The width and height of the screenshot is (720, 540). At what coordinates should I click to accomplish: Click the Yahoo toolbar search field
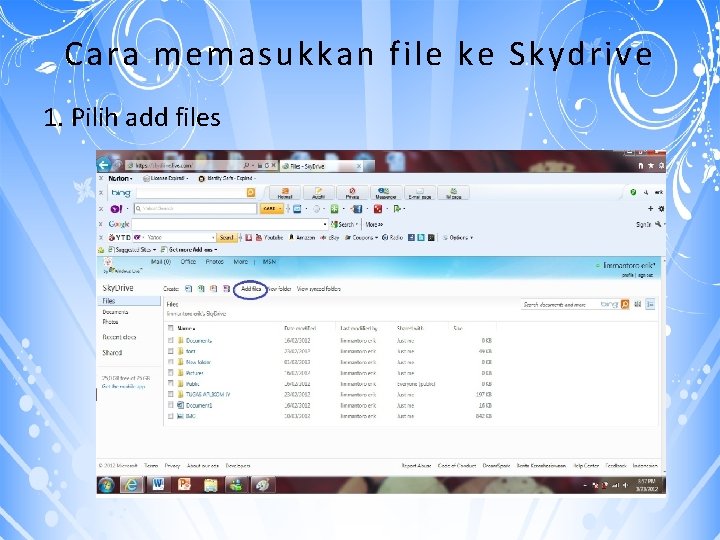(195, 208)
